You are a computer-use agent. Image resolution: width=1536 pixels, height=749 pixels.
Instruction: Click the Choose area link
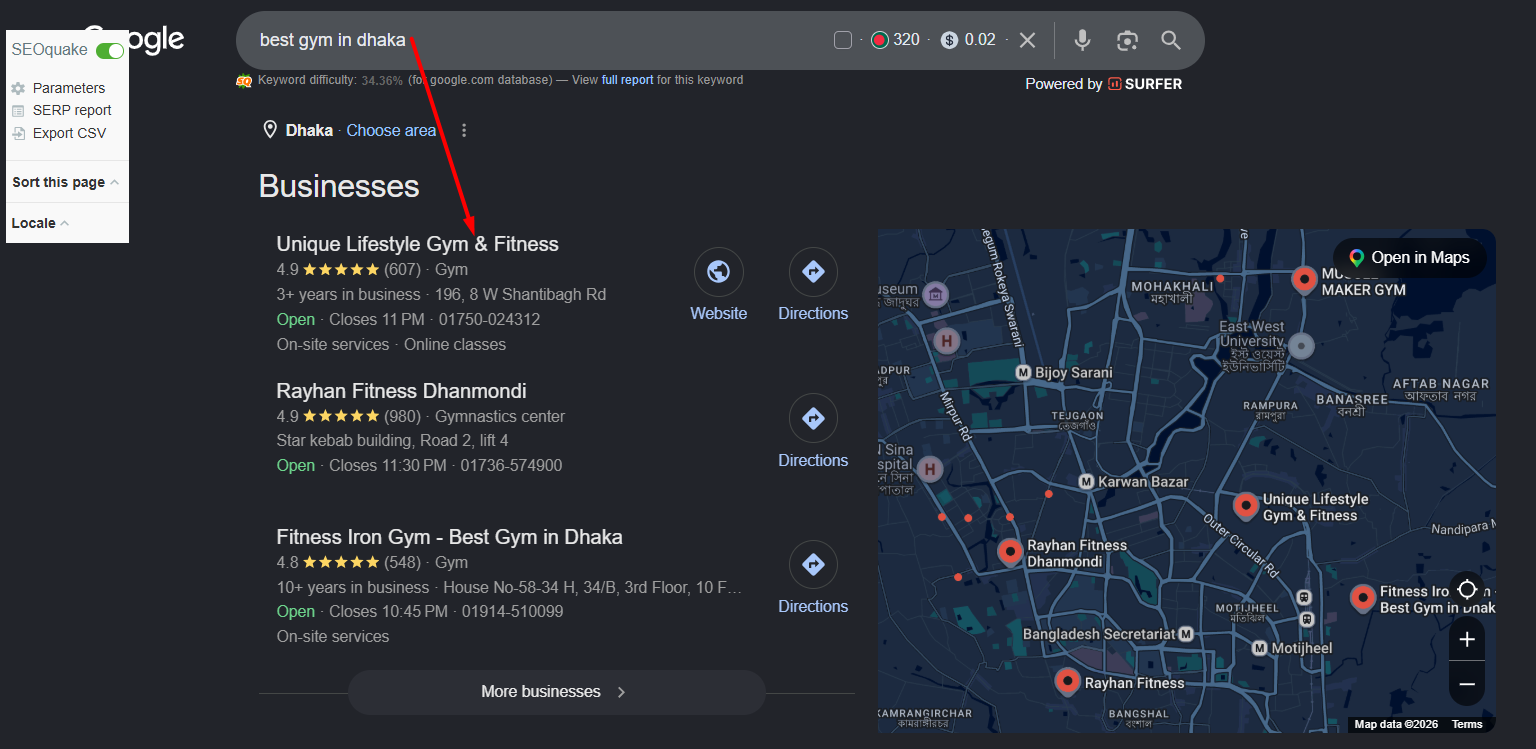point(391,130)
